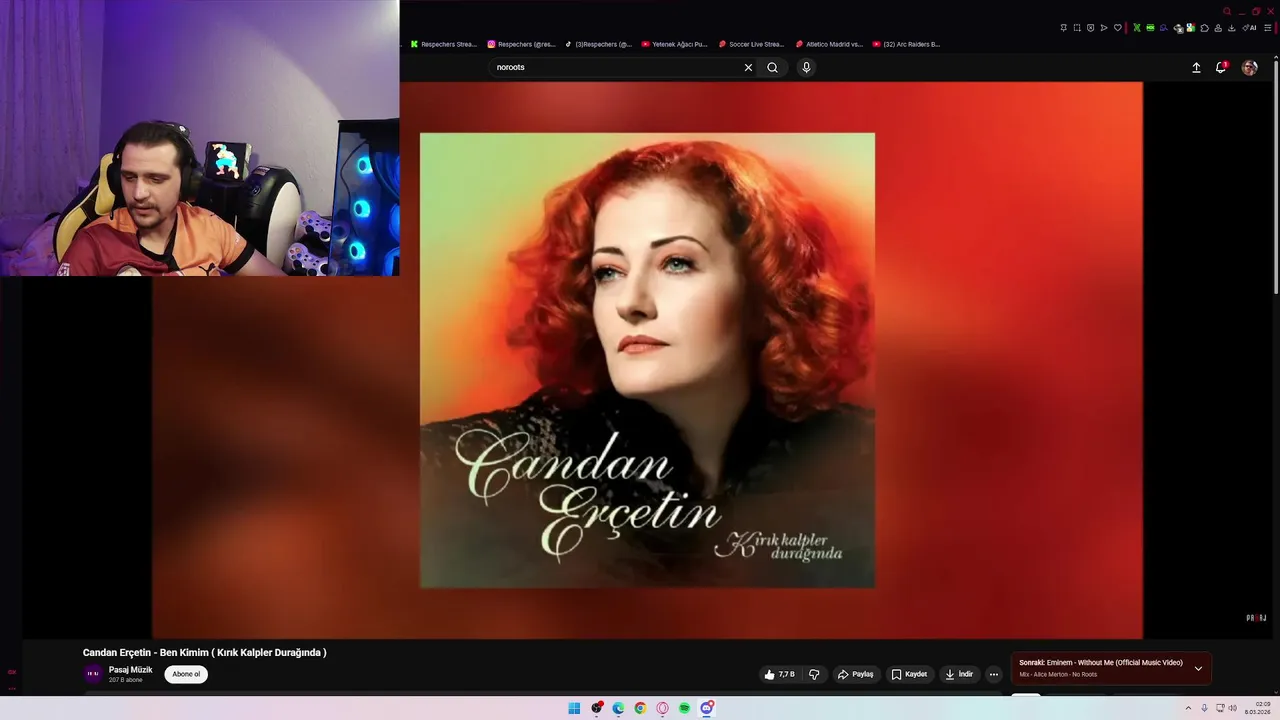Switch to the Atletico Madrid vs tab
The width and height of the screenshot is (1280, 720).
(x=829, y=44)
